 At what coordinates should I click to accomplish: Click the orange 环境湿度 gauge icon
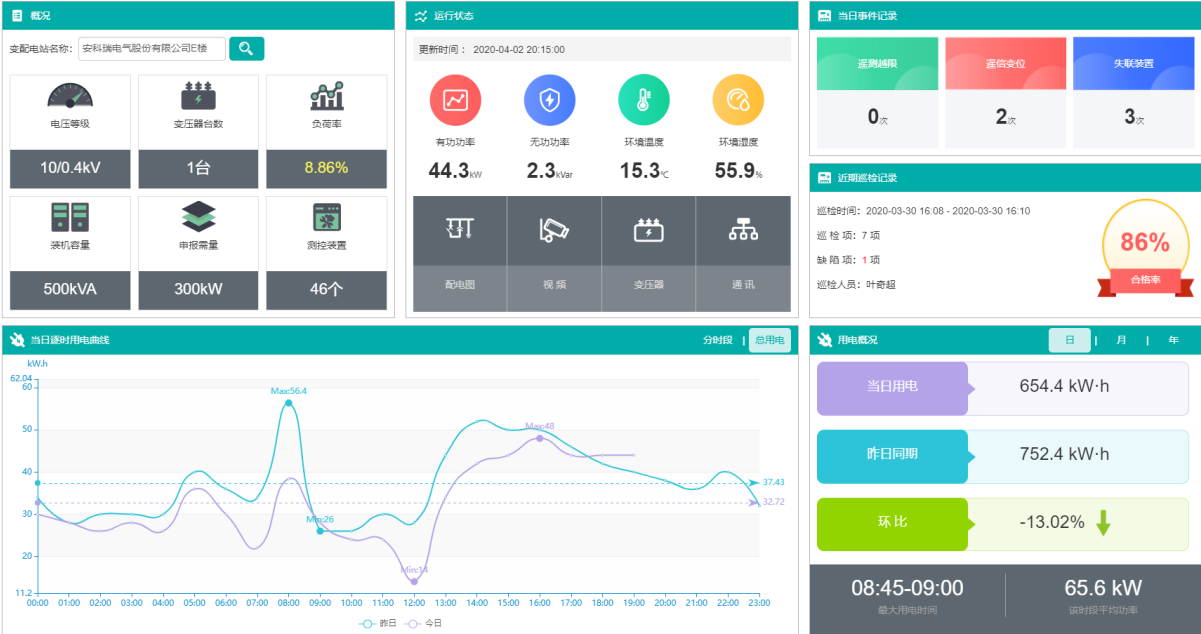[x=738, y=100]
